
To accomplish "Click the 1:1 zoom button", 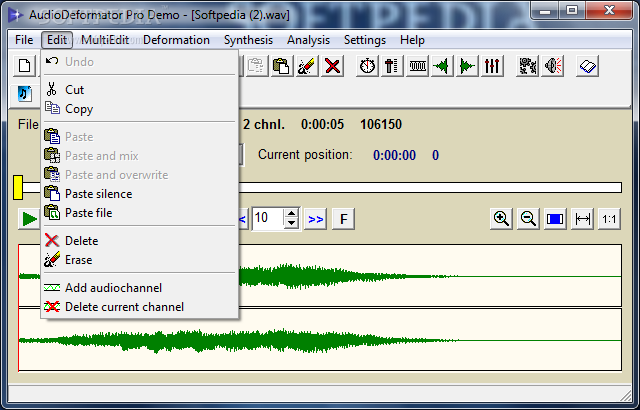I will coord(609,219).
